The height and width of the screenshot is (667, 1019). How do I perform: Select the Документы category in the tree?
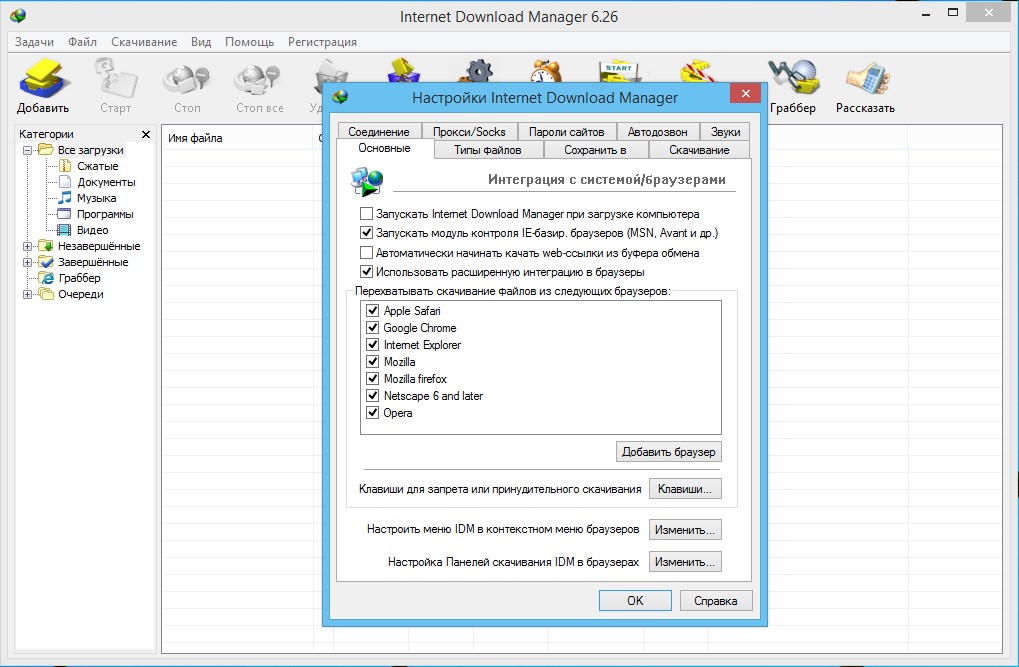(106, 182)
